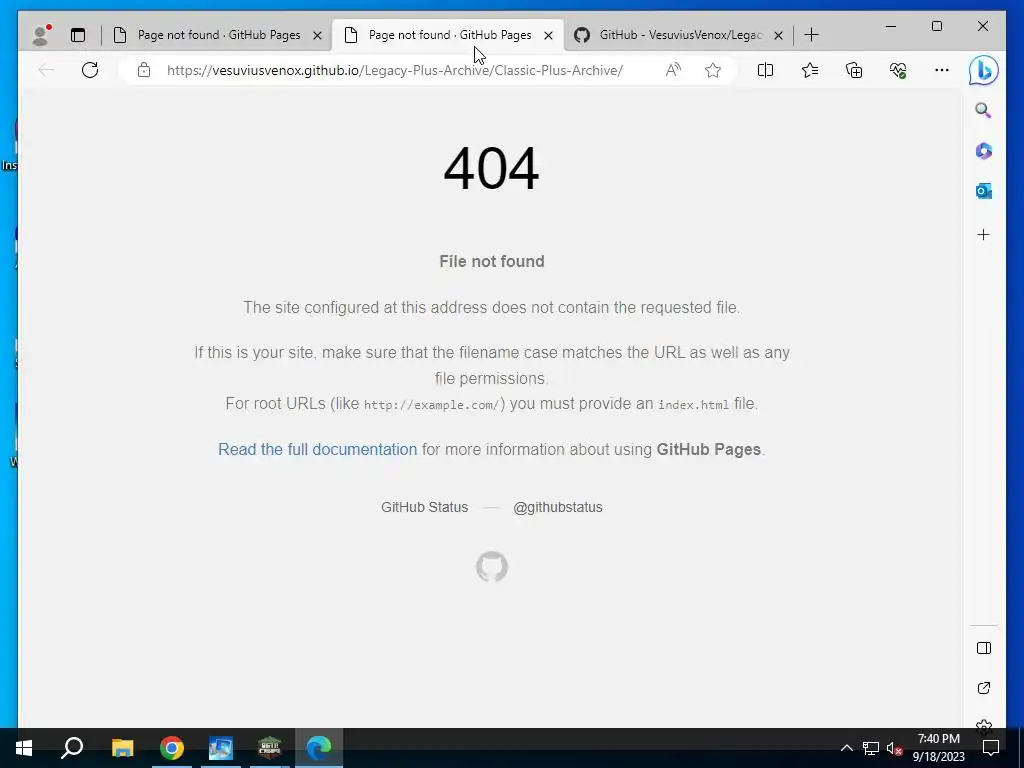The width and height of the screenshot is (1024, 768).
Task: Open Microsoft Edge taskbar icon
Action: 319,748
